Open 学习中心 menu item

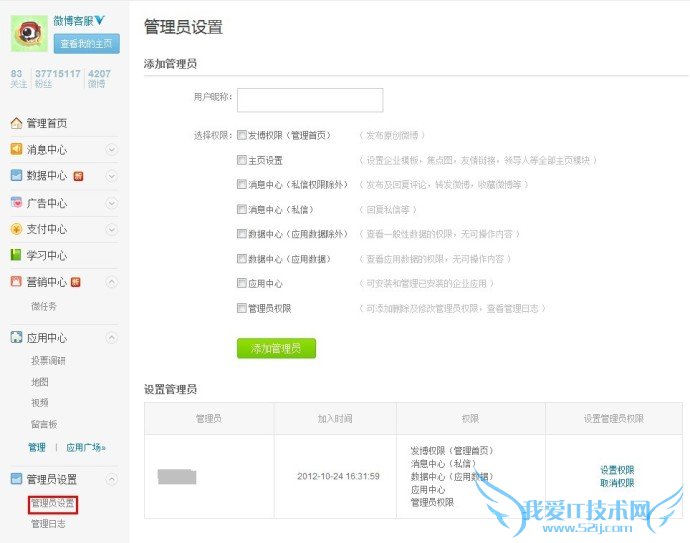pos(47,255)
